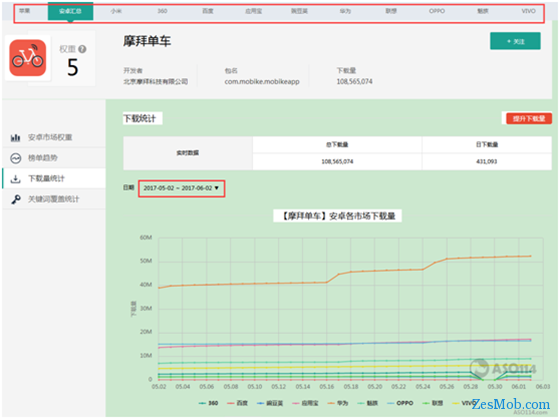Toggle the OPPO series in chart legend
The width and height of the screenshot is (560, 419).
pyautogui.click(x=400, y=403)
